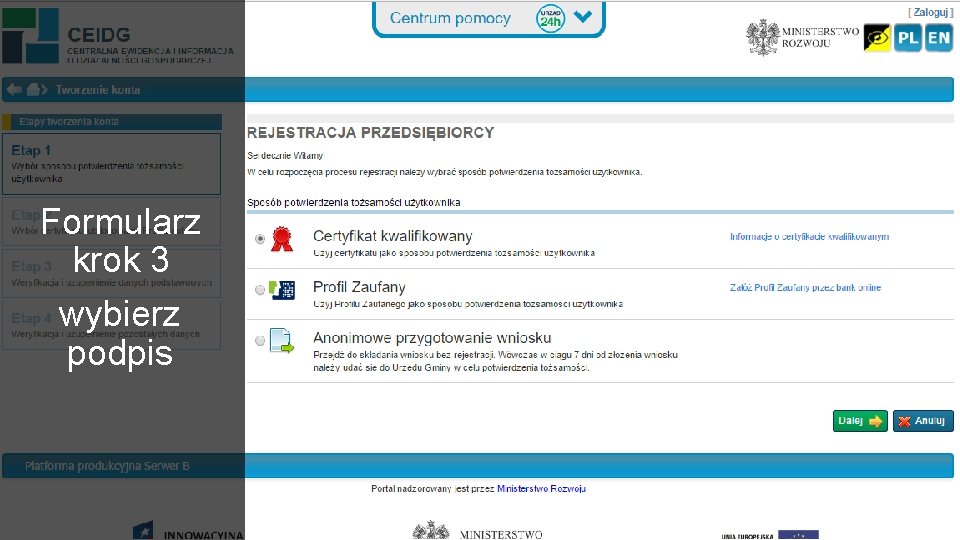This screenshot has width=960, height=540.
Task: Visit the Ministerstwo Rozwoju footer link
Action: (541, 489)
